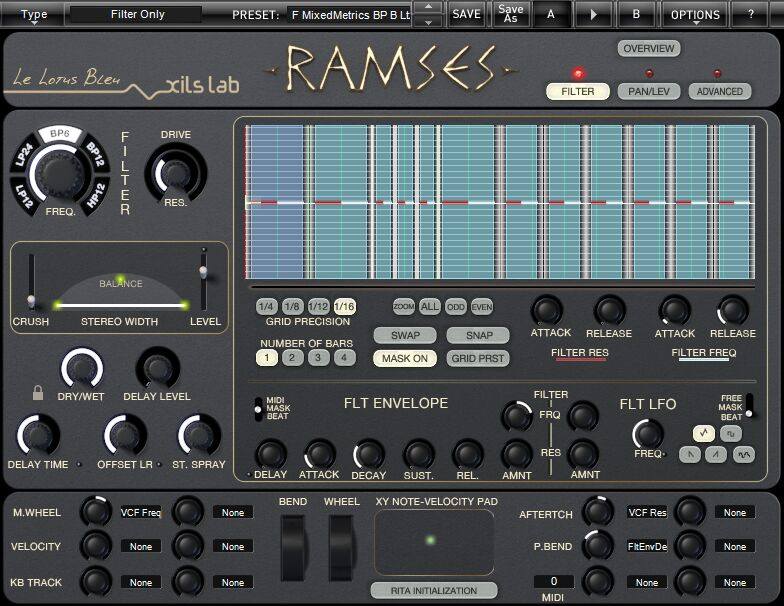
Task: Open the VELOCITY first None destination selector
Action: point(141,546)
